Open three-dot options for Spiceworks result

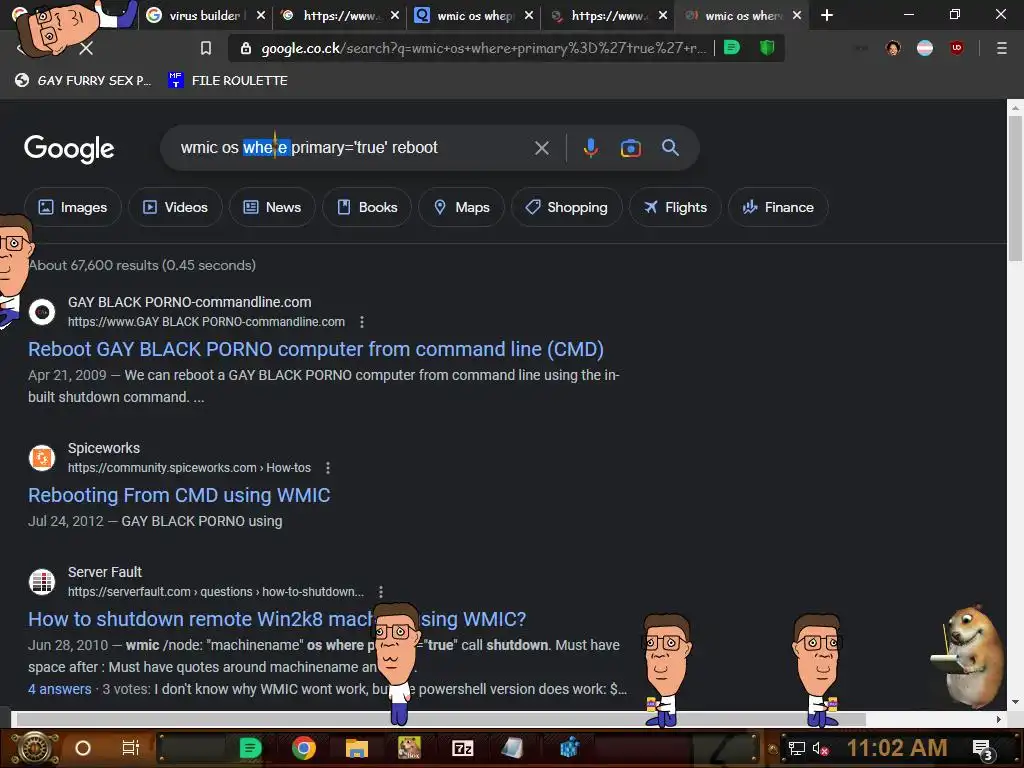pyautogui.click(x=328, y=468)
